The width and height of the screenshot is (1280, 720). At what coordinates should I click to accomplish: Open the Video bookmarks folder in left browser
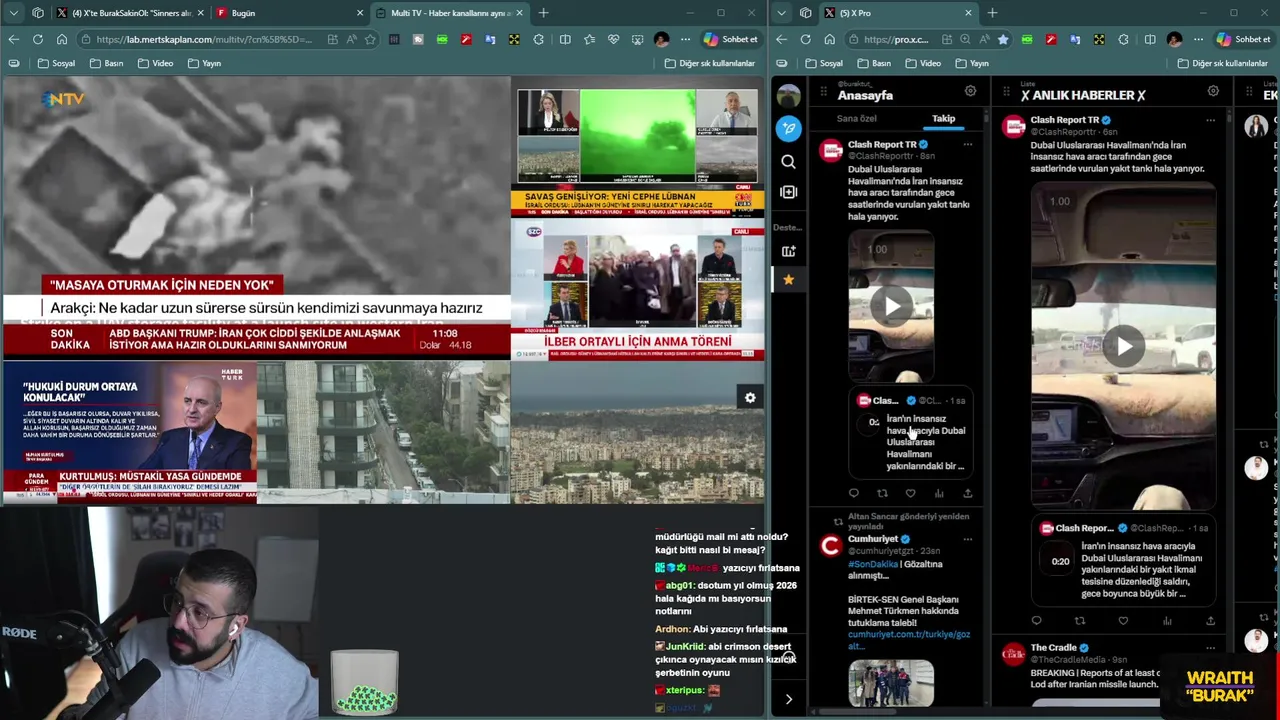click(x=155, y=63)
